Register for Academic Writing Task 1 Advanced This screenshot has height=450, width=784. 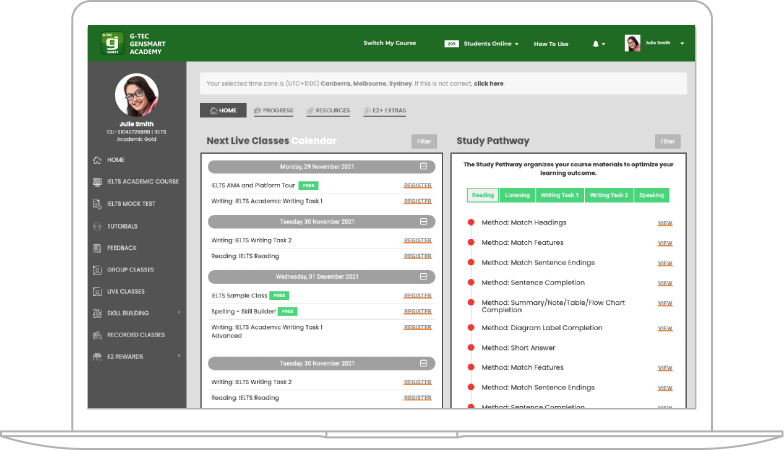[x=418, y=328]
